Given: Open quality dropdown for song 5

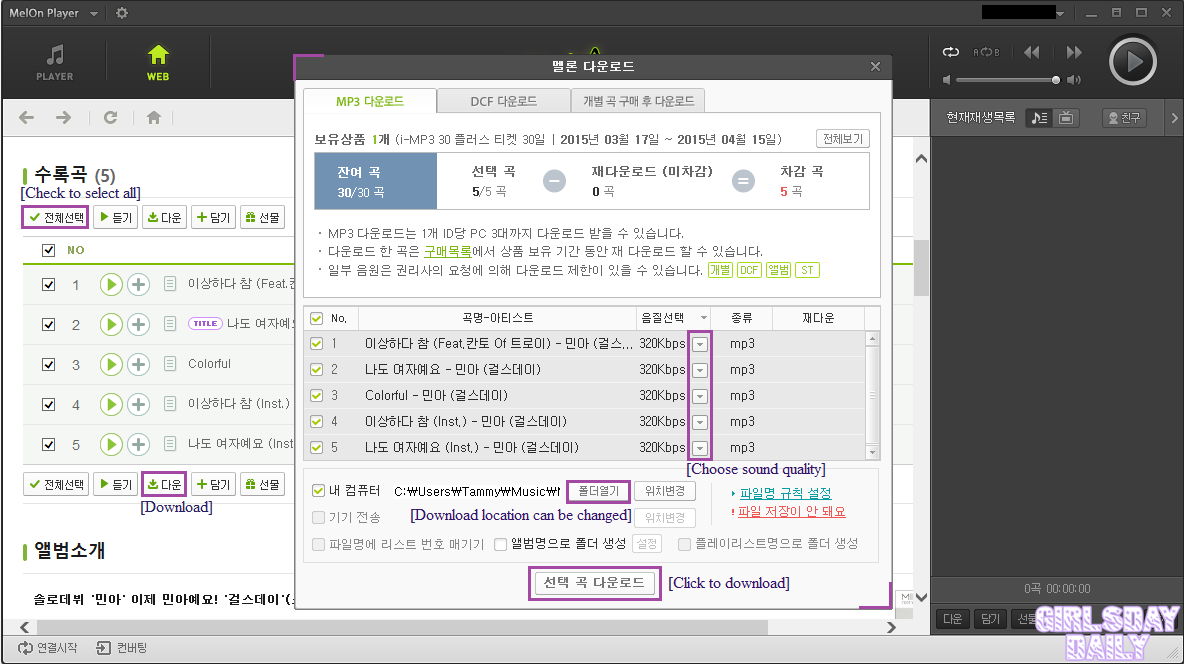Looking at the screenshot, I should 700,448.
